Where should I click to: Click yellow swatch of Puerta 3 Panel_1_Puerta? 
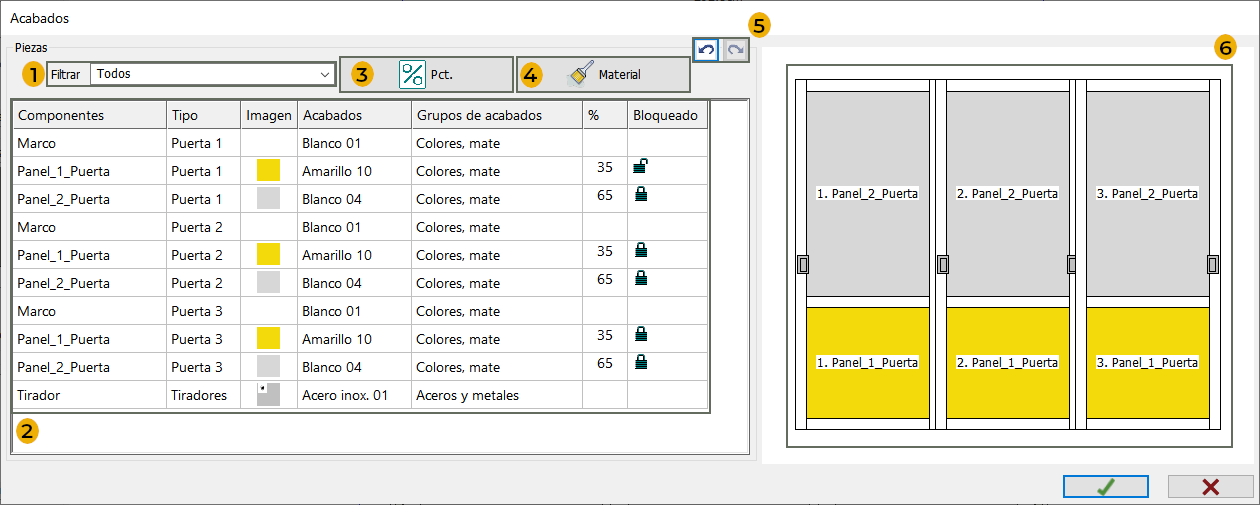(268, 338)
